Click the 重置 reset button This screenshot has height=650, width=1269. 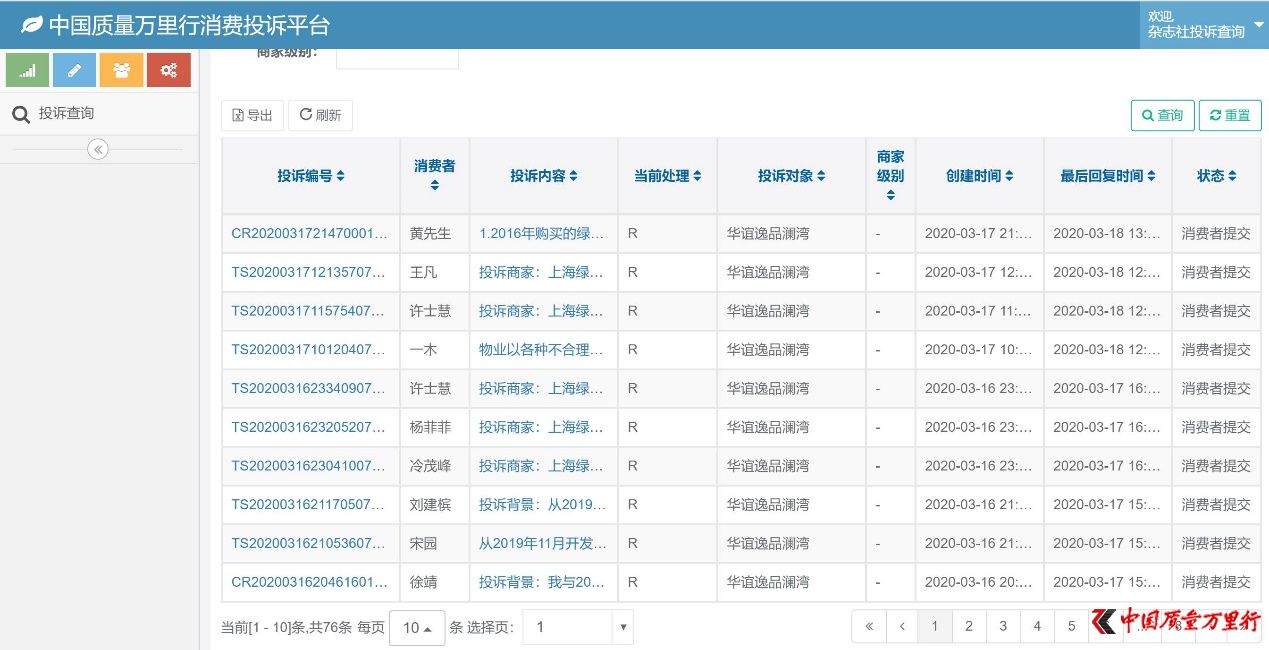(x=1230, y=116)
